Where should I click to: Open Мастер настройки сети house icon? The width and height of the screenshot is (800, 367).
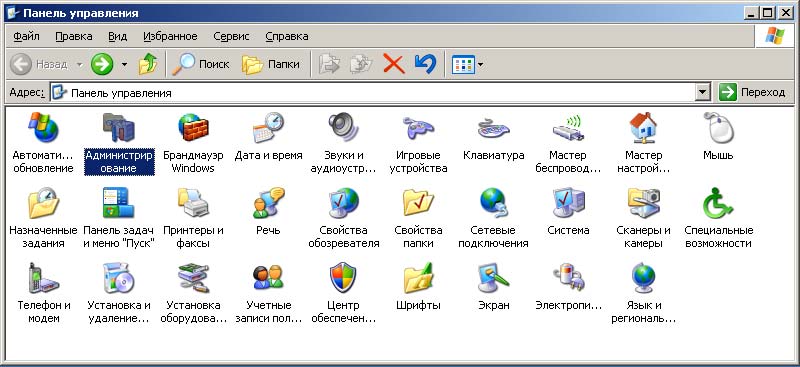click(x=643, y=128)
